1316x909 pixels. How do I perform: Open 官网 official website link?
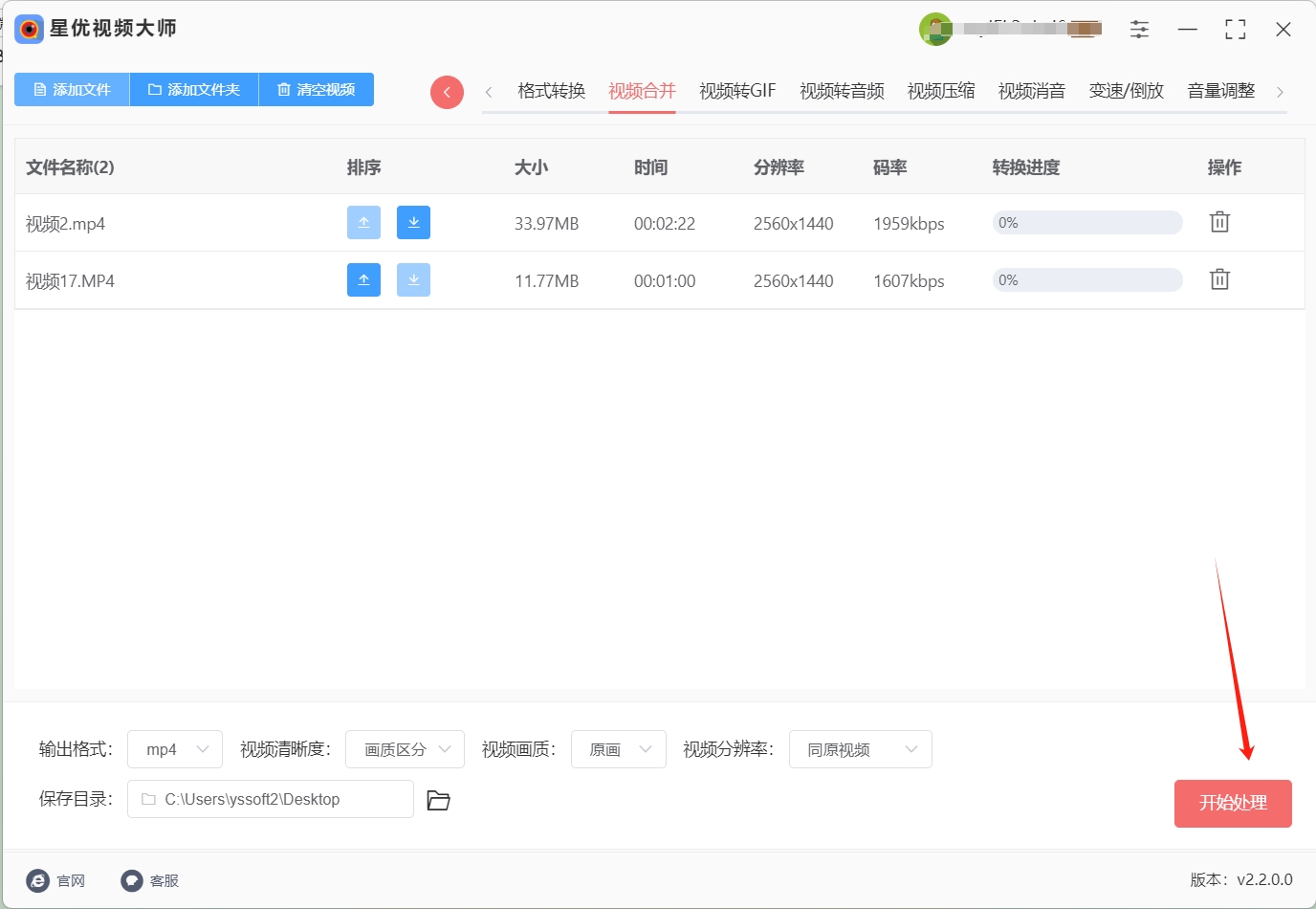click(x=55, y=880)
